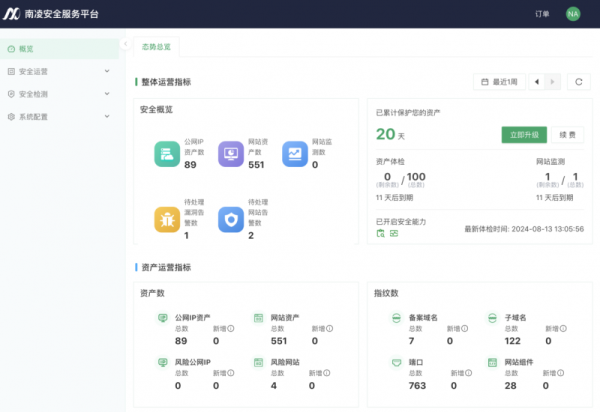Screen dimensions: 600x412
Task: Go to the previous time period arrow
Action: (537, 82)
